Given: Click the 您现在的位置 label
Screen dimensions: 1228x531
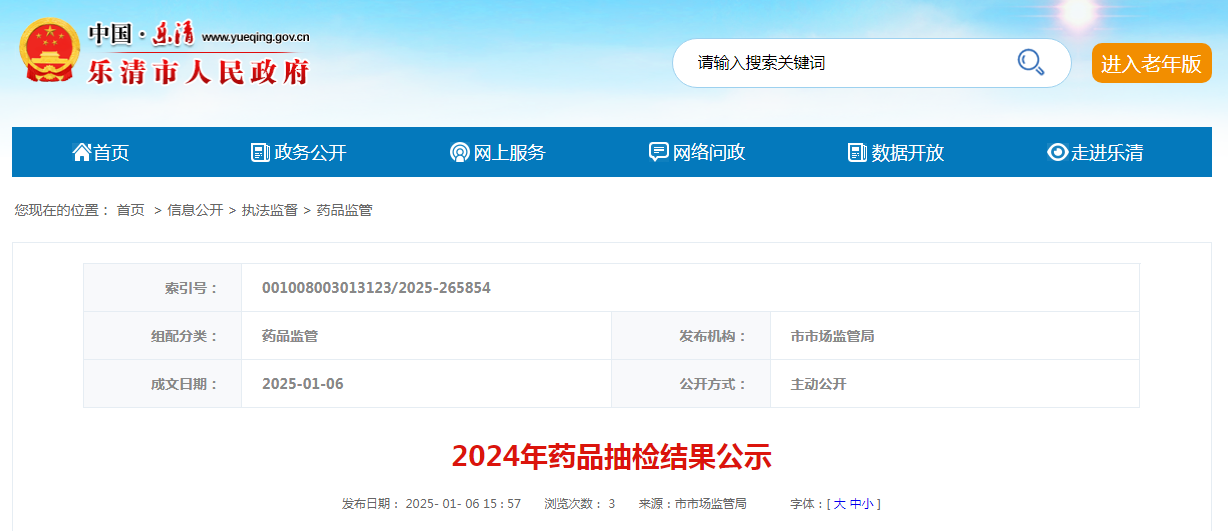Looking at the screenshot, I should [x=62, y=210].
